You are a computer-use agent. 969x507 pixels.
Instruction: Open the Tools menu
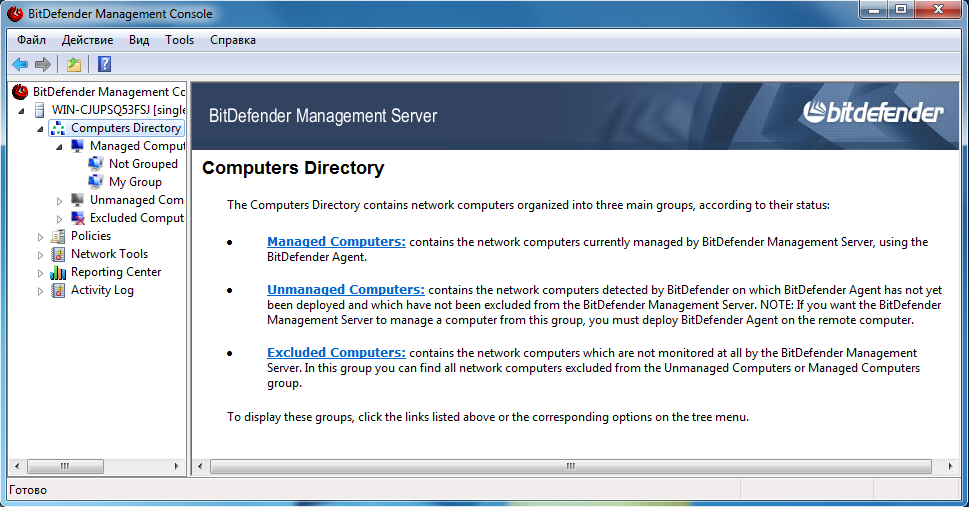pos(180,40)
